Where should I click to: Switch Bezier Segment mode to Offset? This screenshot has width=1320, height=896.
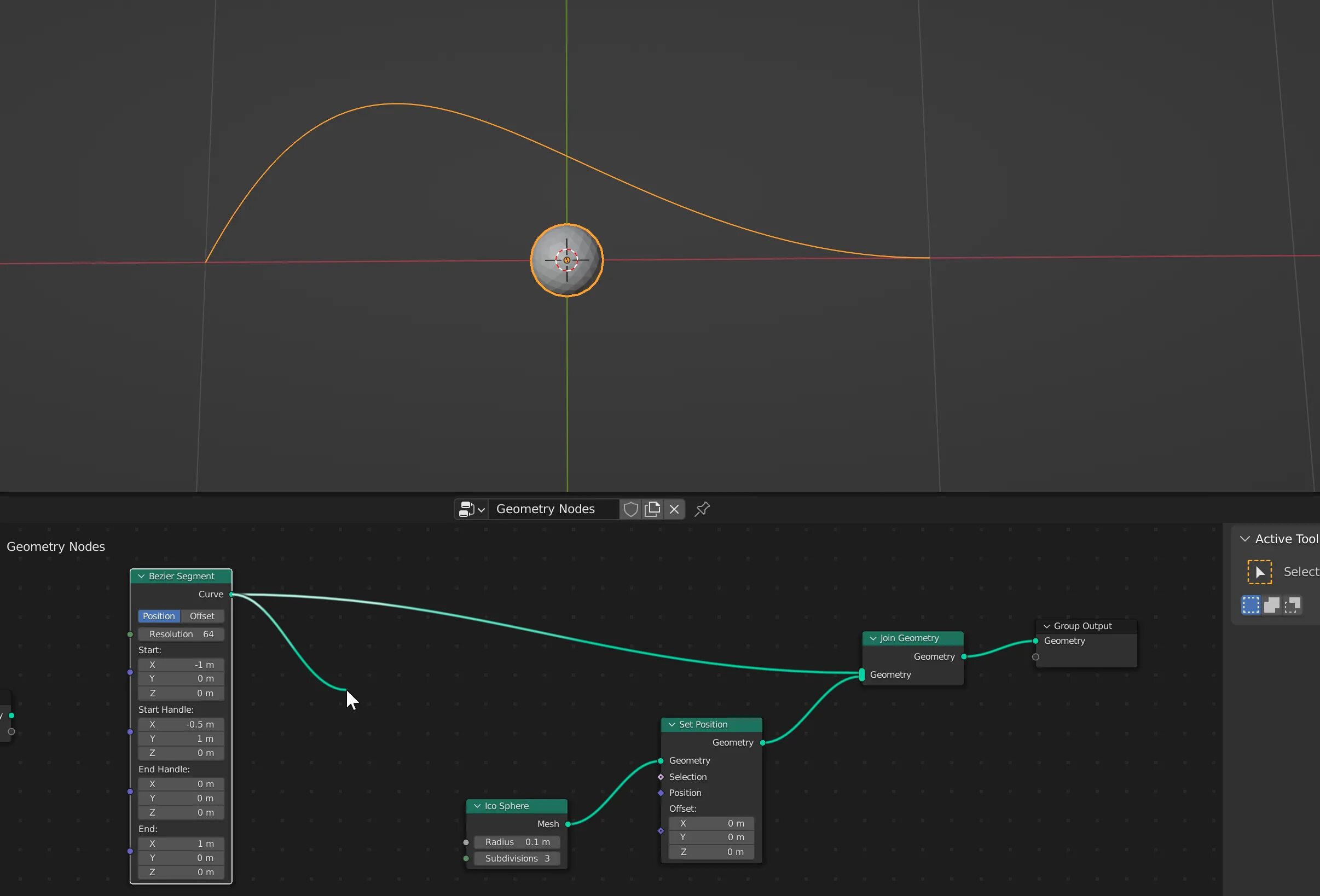(x=201, y=616)
